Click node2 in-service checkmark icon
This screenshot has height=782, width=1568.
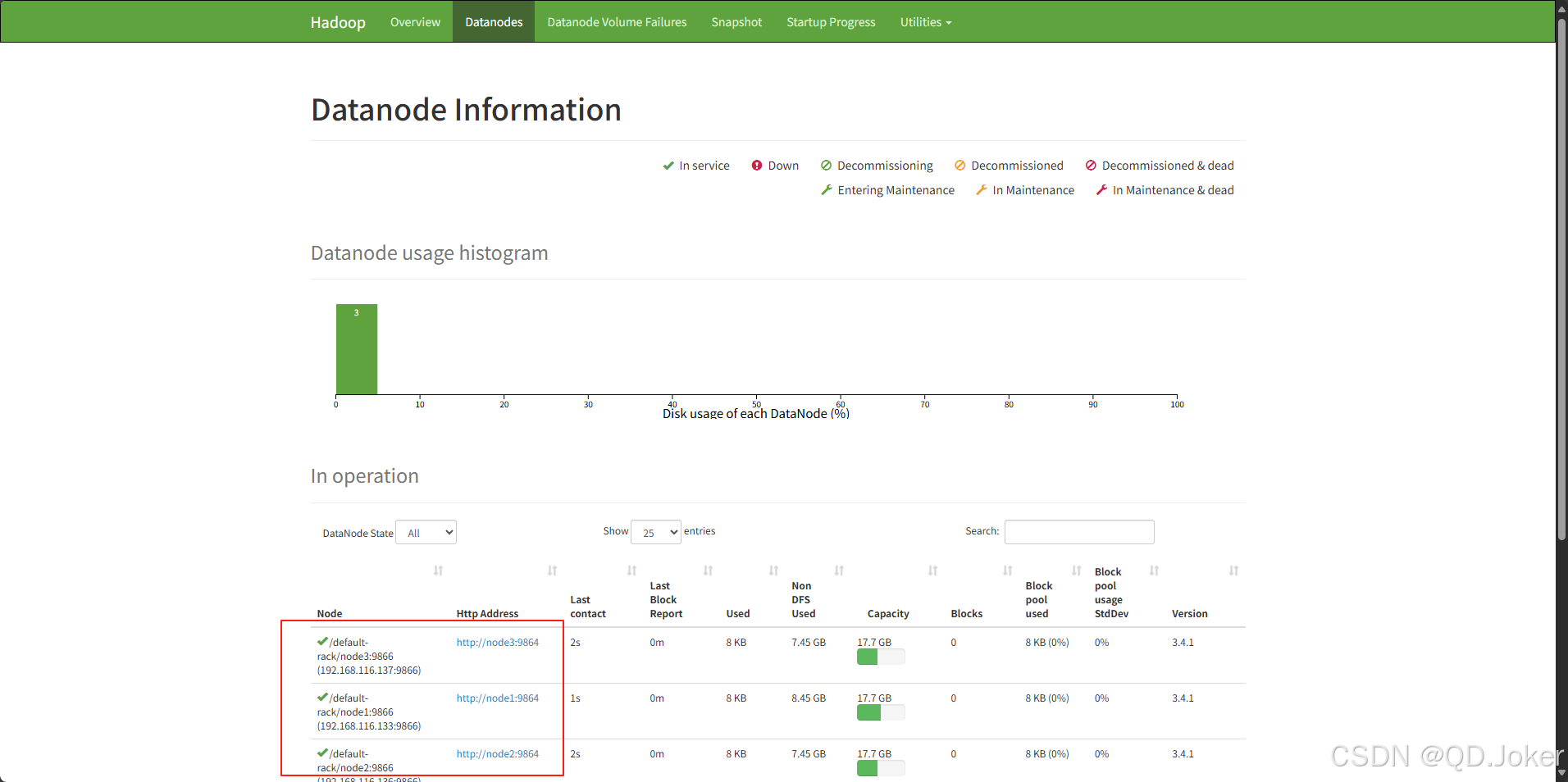[x=322, y=753]
